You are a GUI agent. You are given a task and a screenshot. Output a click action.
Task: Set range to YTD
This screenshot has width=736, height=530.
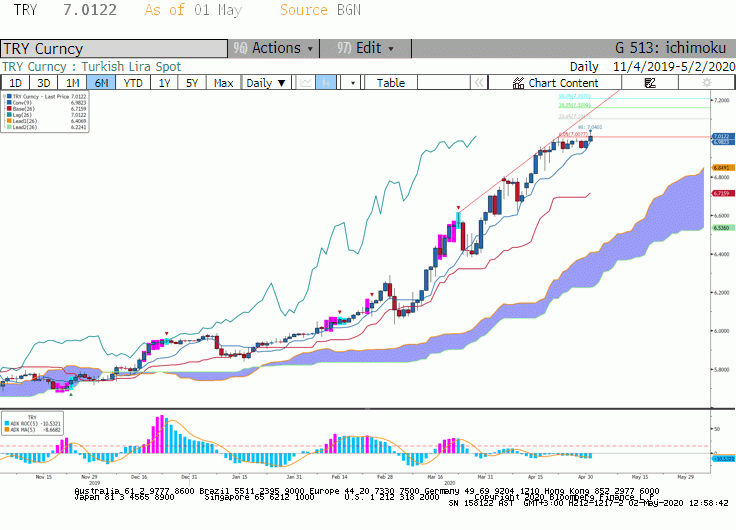tap(133, 83)
